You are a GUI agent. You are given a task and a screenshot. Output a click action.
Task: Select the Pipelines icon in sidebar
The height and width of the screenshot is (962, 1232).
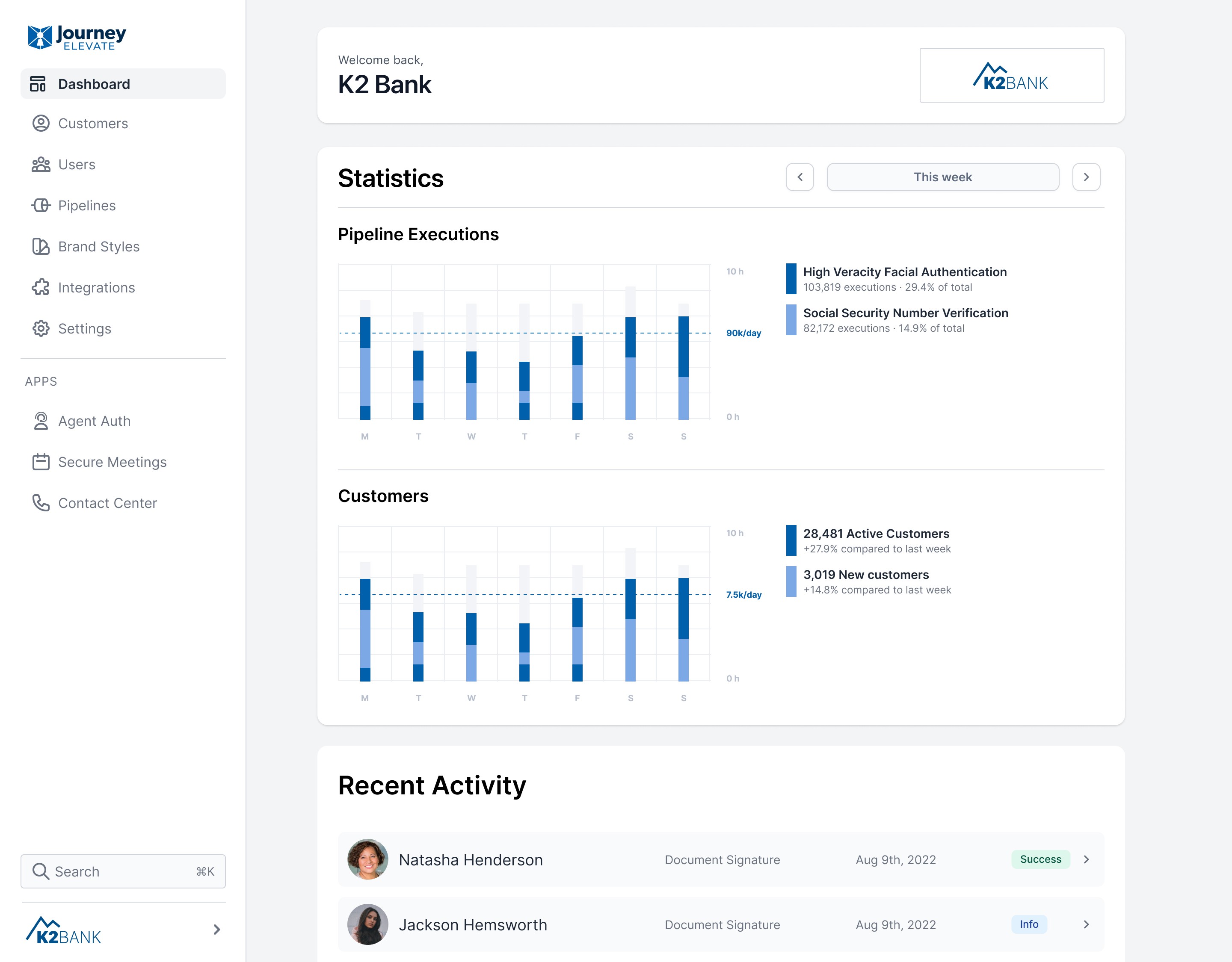41,206
